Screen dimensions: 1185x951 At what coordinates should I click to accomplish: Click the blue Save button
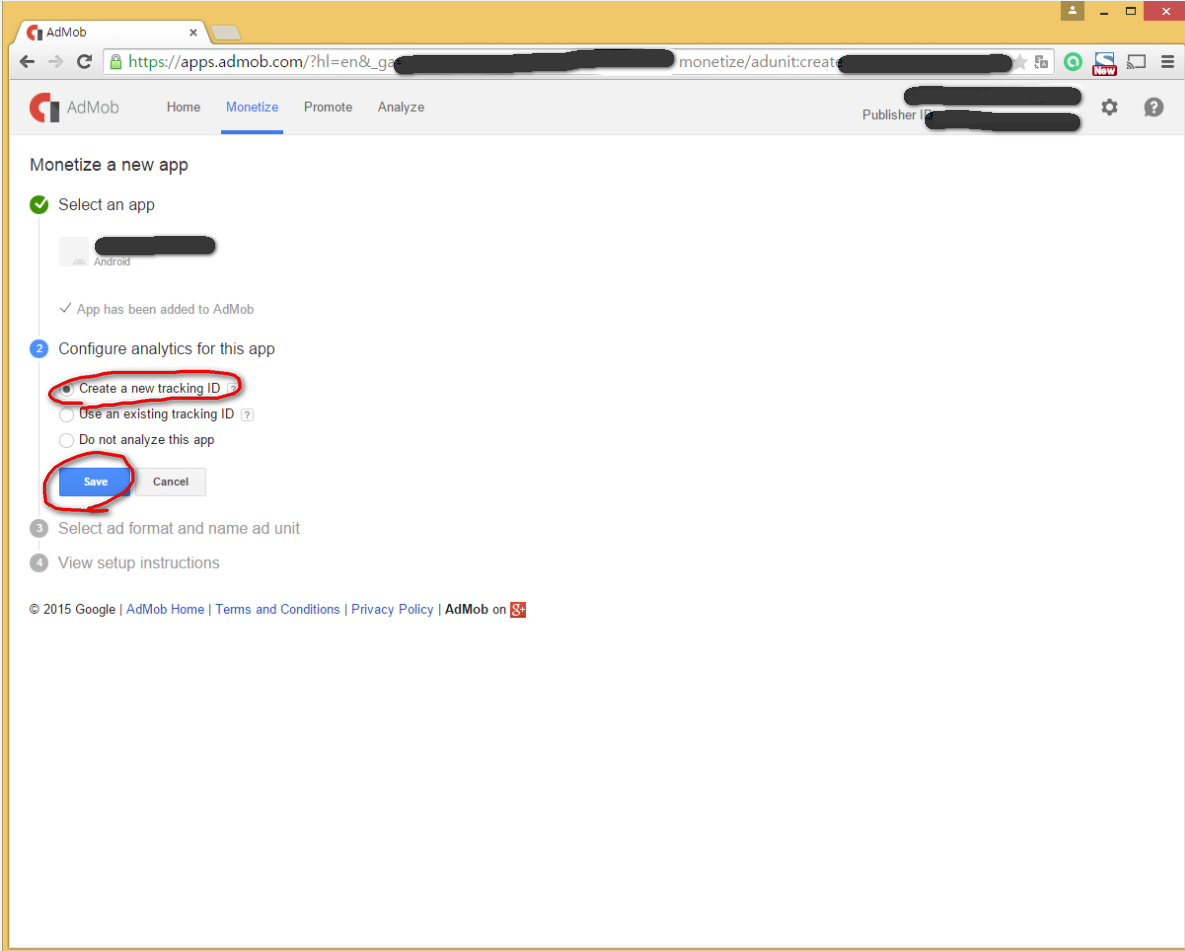[x=95, y=482]
